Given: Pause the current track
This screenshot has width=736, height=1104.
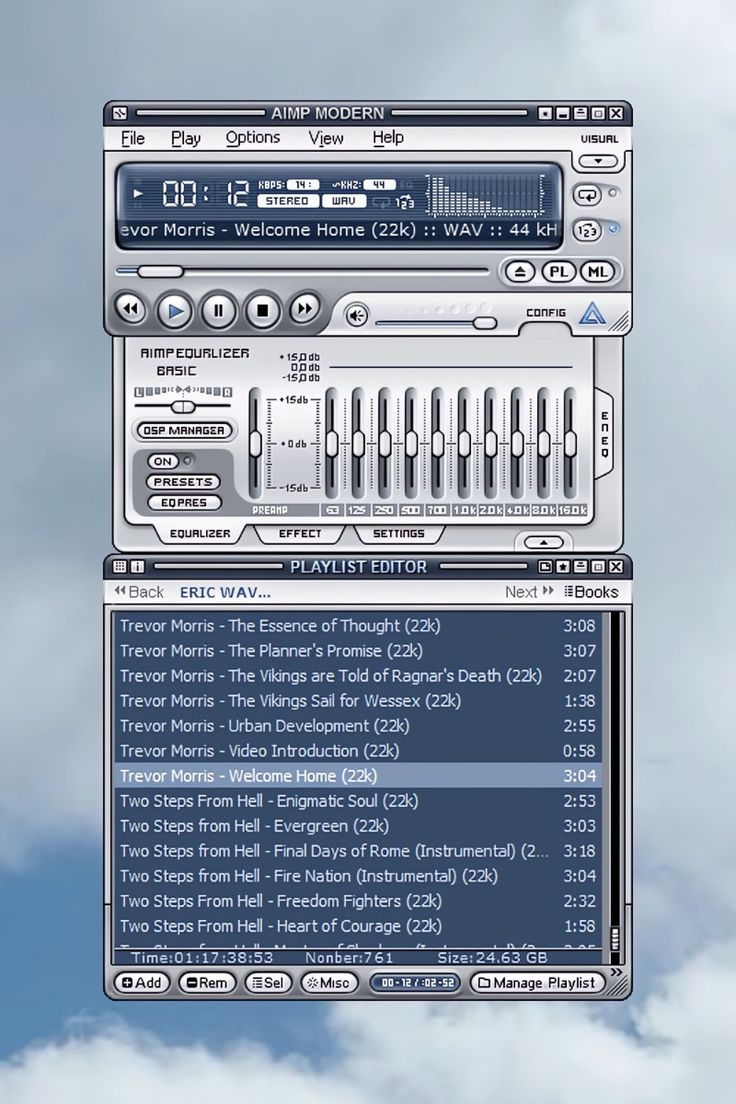Looking at the screenshot, I should (x=218, y=310).
